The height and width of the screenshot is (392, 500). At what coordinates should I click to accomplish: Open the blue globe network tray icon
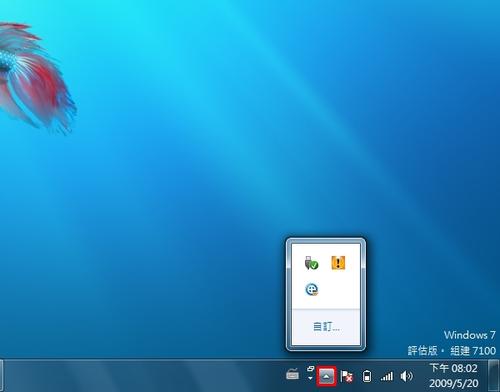pyautogui.click(x=312, y=289)
